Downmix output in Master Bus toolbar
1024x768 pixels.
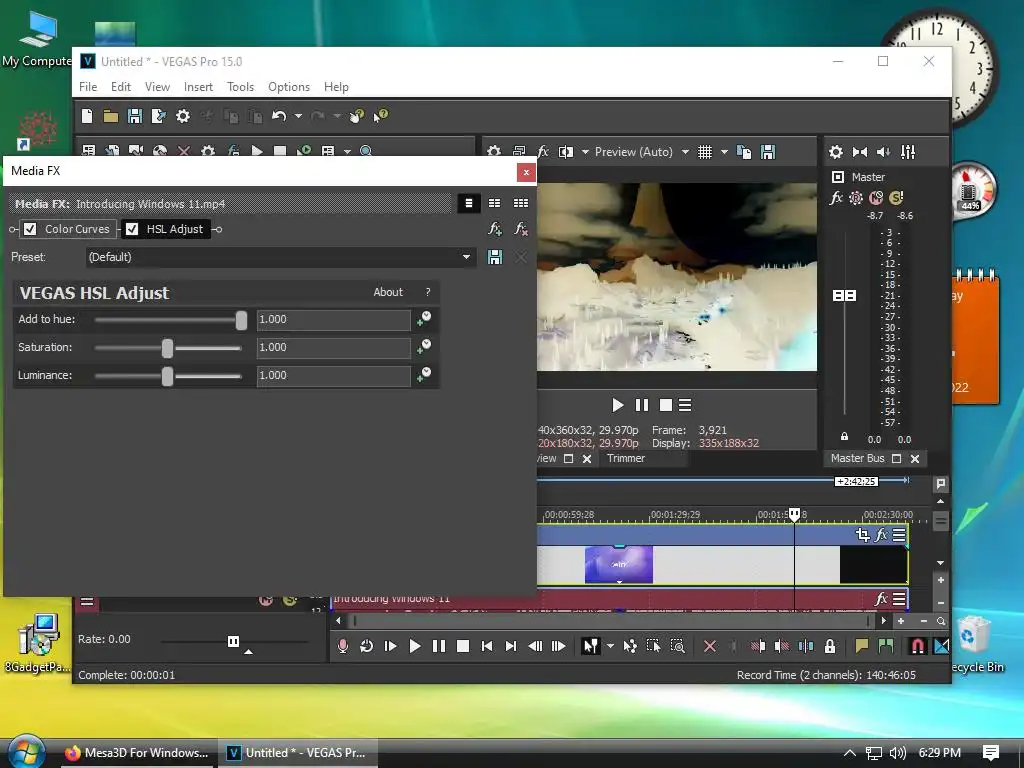click(x=859, y=152)
